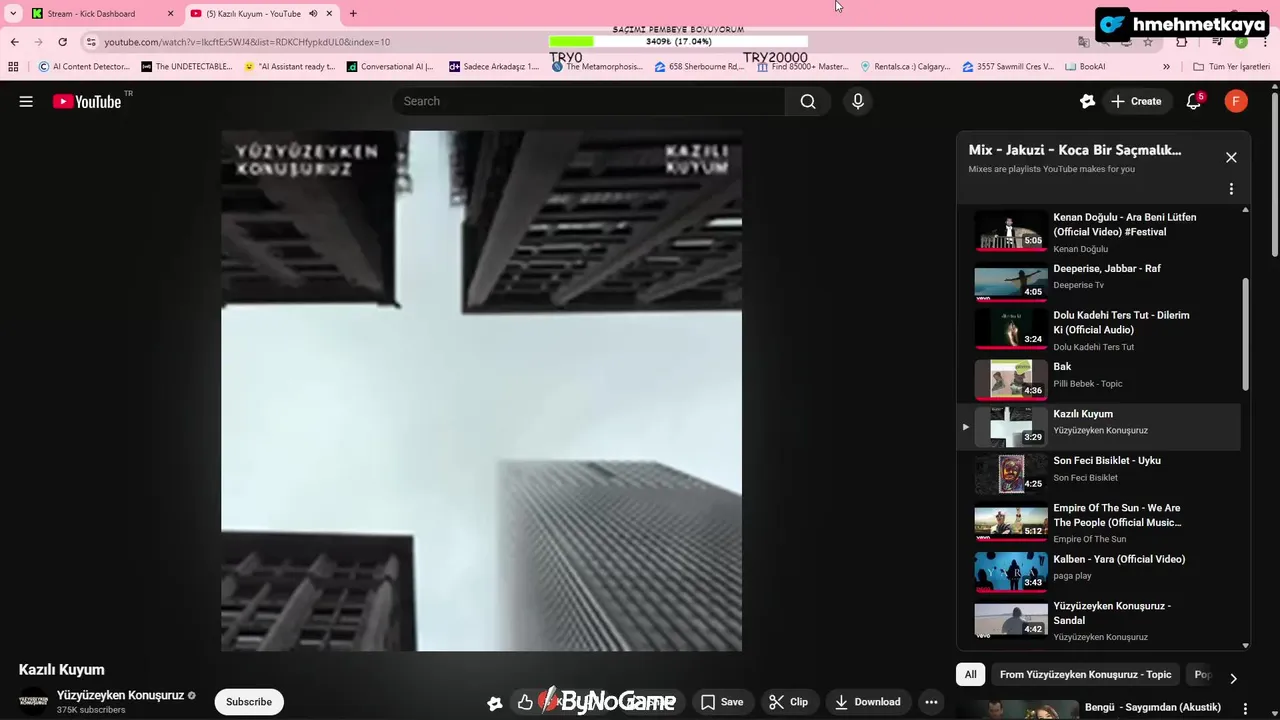Click the Subscribe button
This screenshot has height=720, width=1280.
249,702
